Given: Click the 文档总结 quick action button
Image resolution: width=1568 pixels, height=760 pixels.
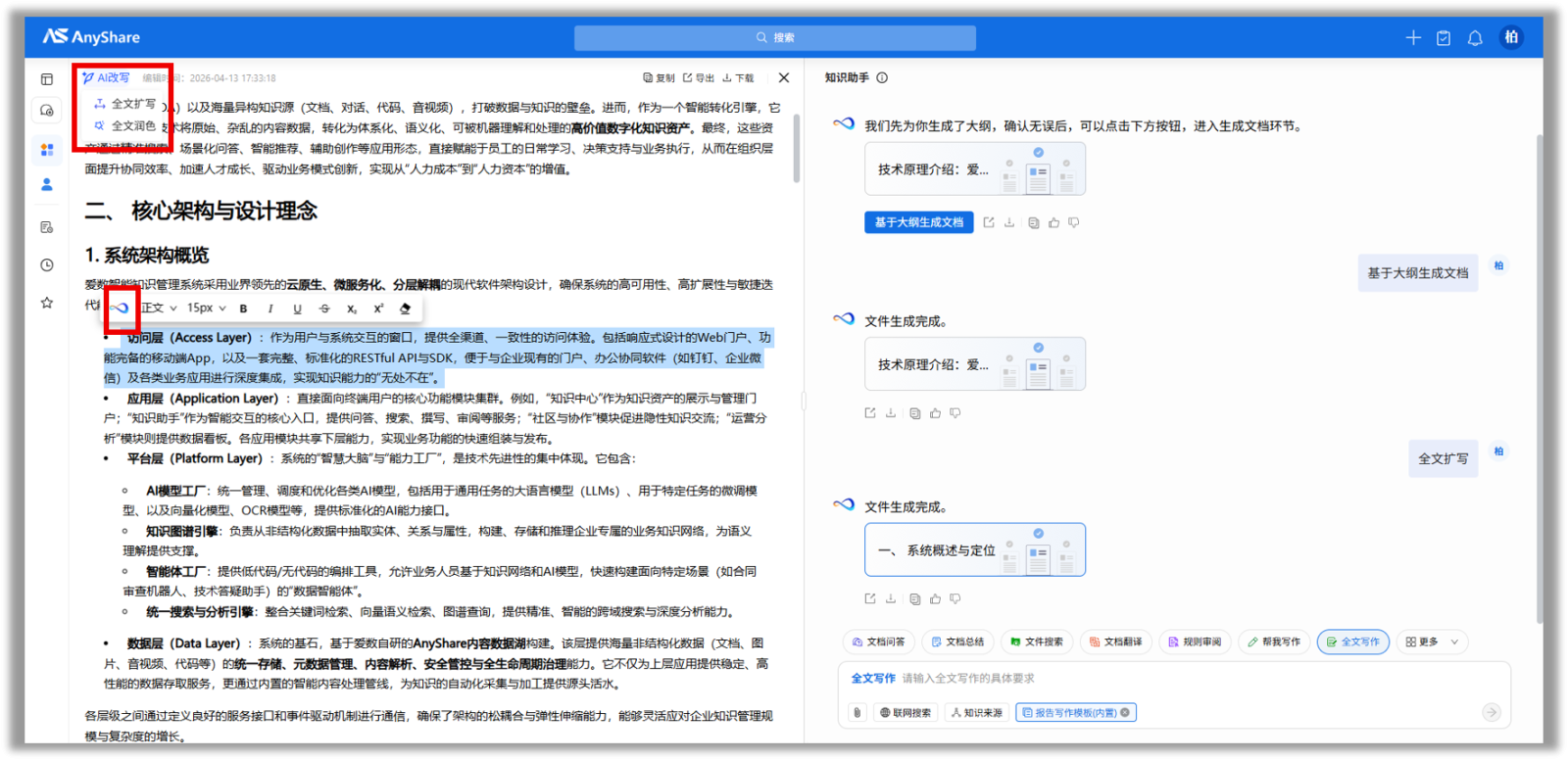Looking at the screenshot, I should [957, 642].
